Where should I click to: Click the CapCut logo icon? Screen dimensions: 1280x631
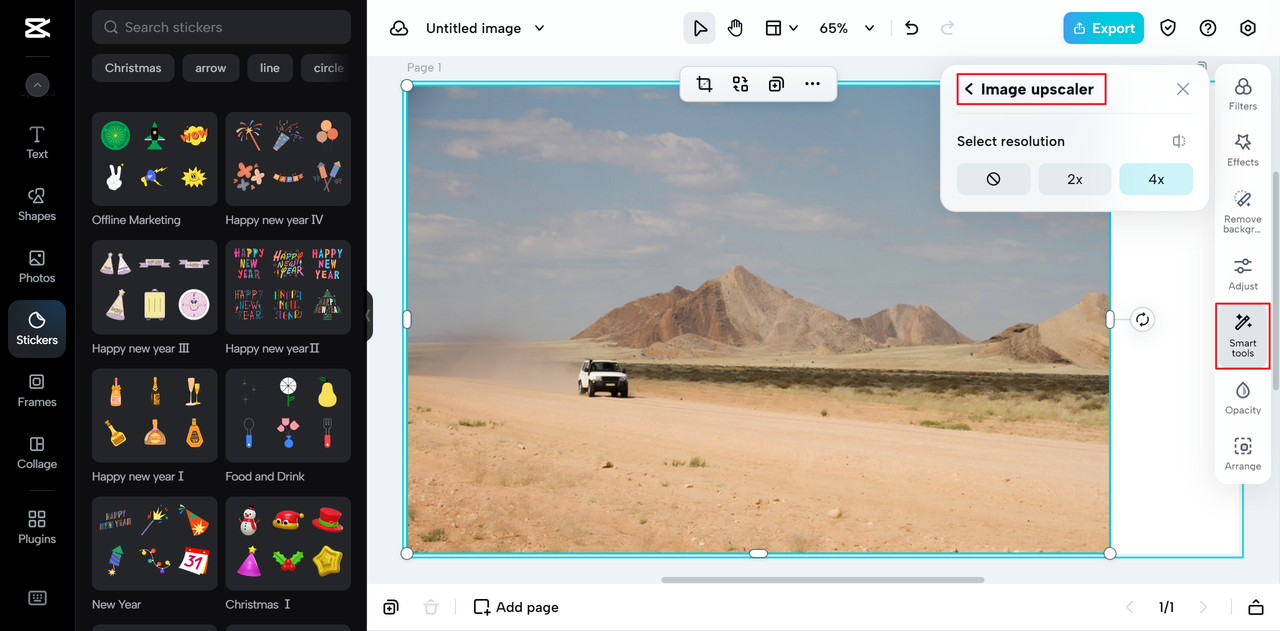point(37,28)
